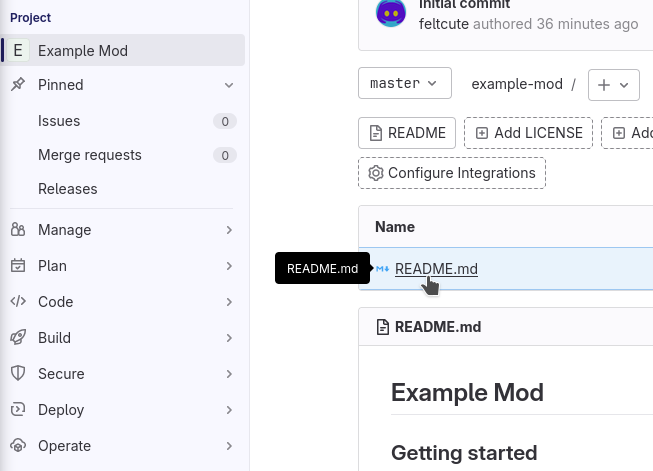Click the markdown file icon beside README.md
Image resolution: width=653 pixels, height=471 pixels.
(383, 268)
